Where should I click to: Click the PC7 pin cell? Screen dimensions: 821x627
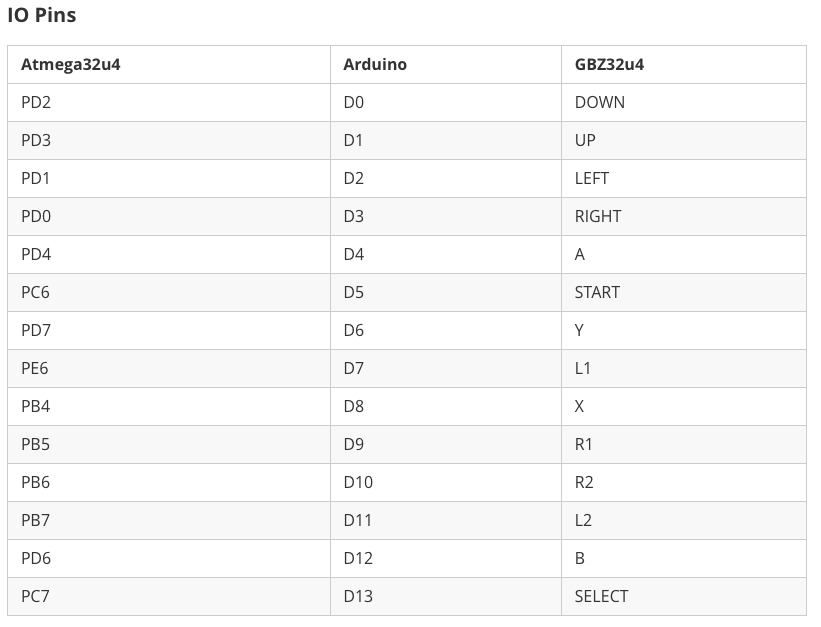[x=169, y=596]
